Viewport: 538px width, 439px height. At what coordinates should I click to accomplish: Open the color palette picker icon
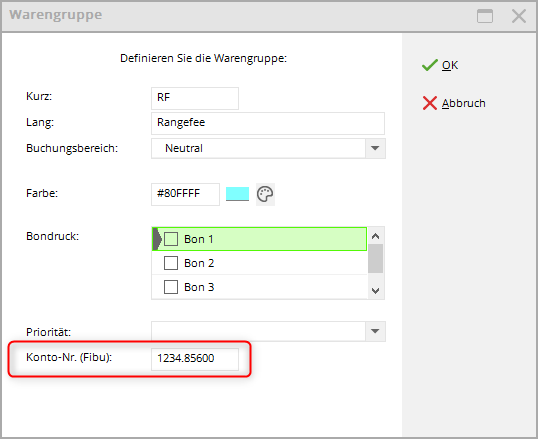tap(265, 194)
